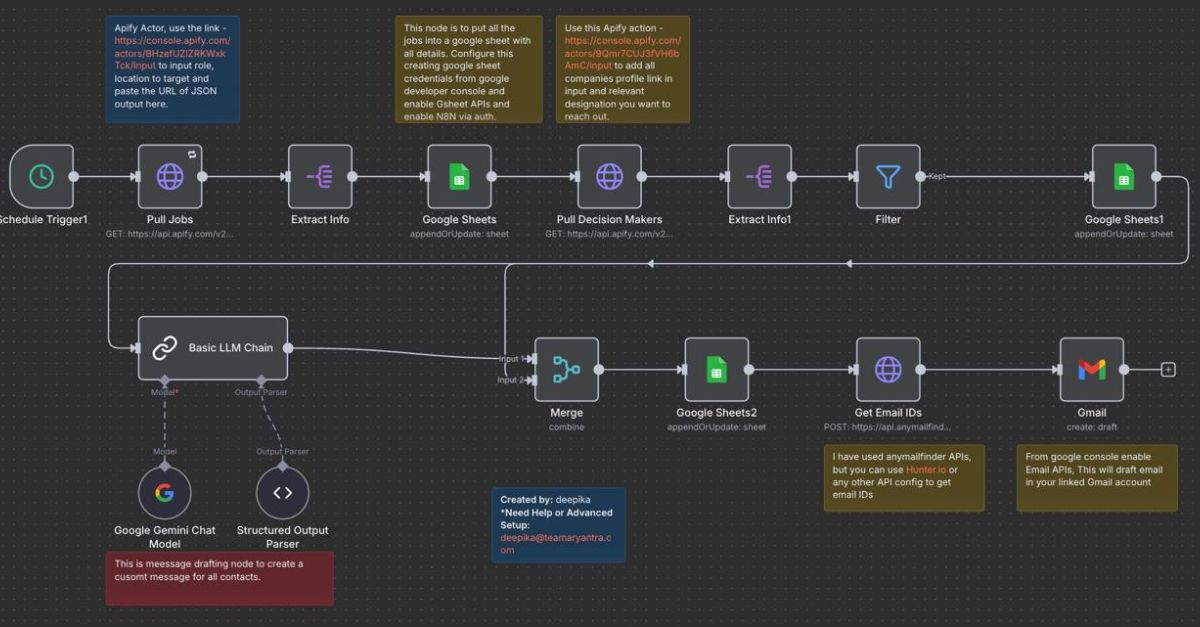Select the Merge combine node

(566, 369)
